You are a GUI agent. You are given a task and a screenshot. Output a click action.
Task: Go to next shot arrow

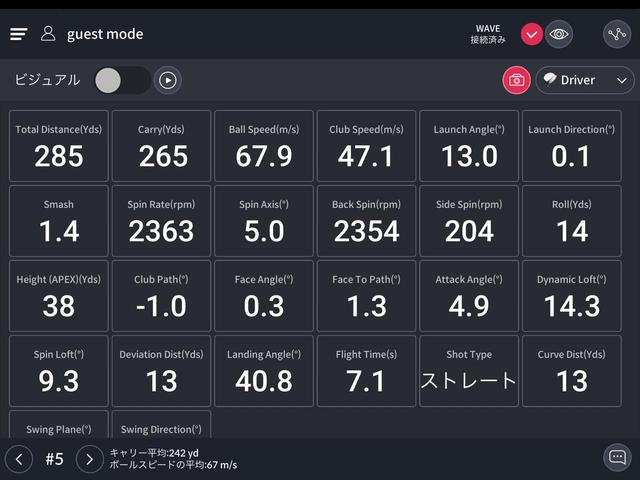tap(89, 459)
